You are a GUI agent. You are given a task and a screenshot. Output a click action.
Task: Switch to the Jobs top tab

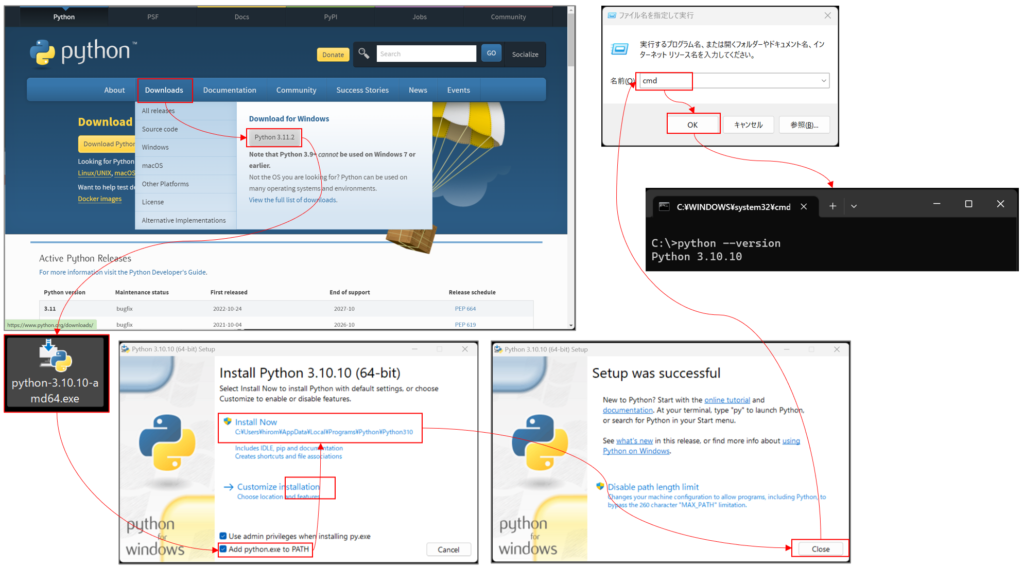(419, 17)
